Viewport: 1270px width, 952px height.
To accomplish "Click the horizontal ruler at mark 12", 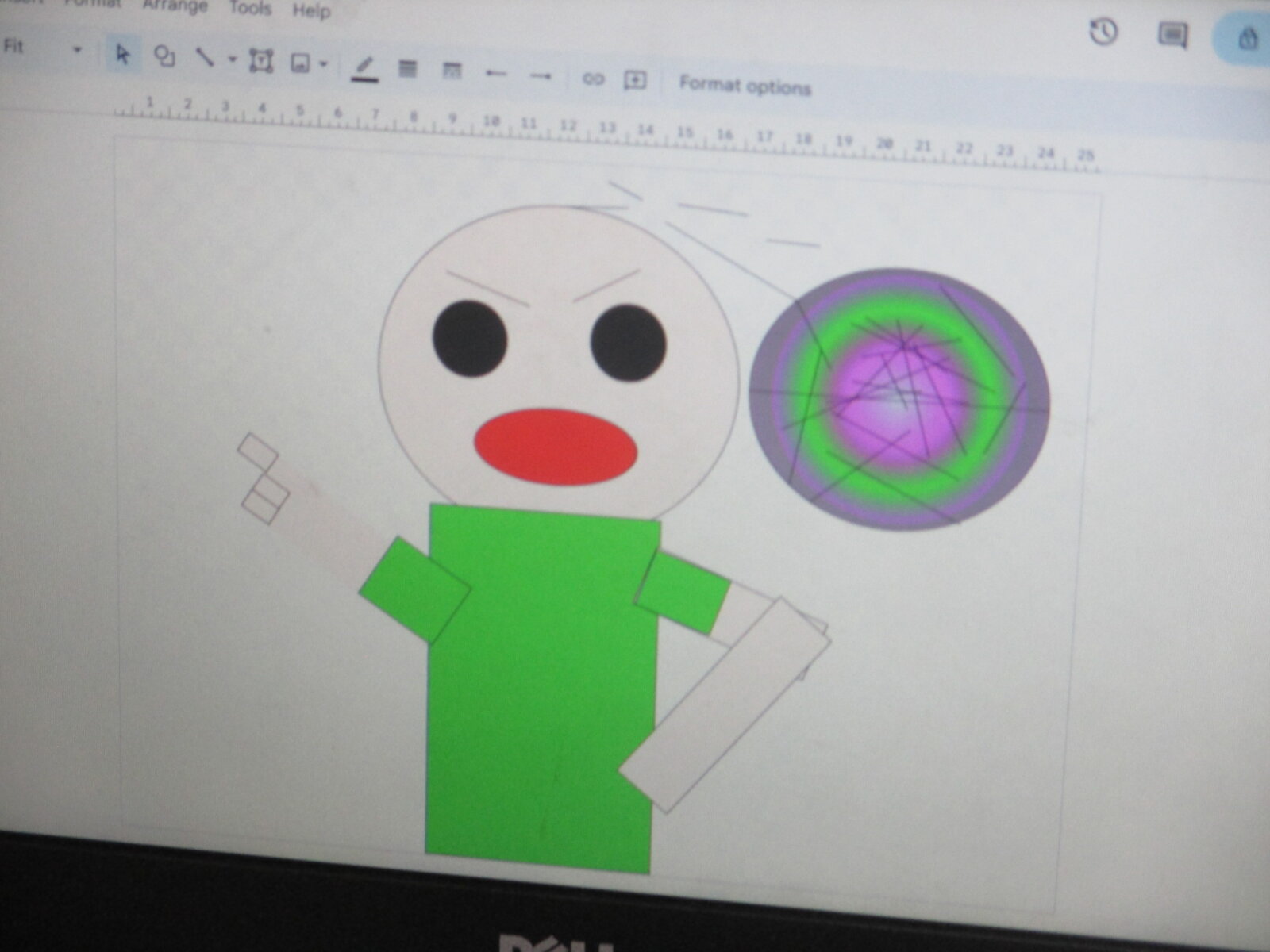I will (x=568, y=126).
